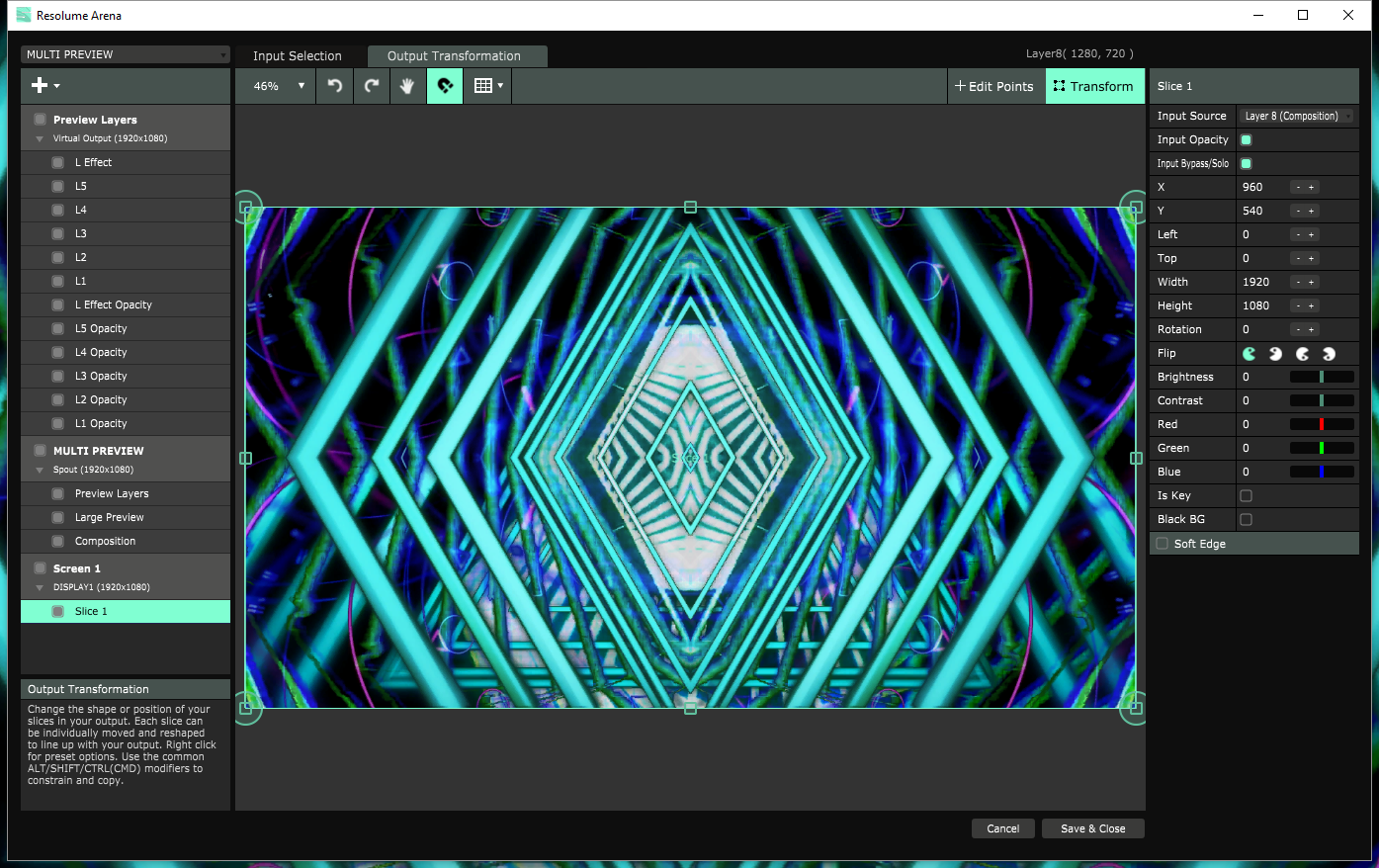Screen dimensions: 1379x868
Task: Click the undo arrow in the toolbar
Action: tap(335, 86)
